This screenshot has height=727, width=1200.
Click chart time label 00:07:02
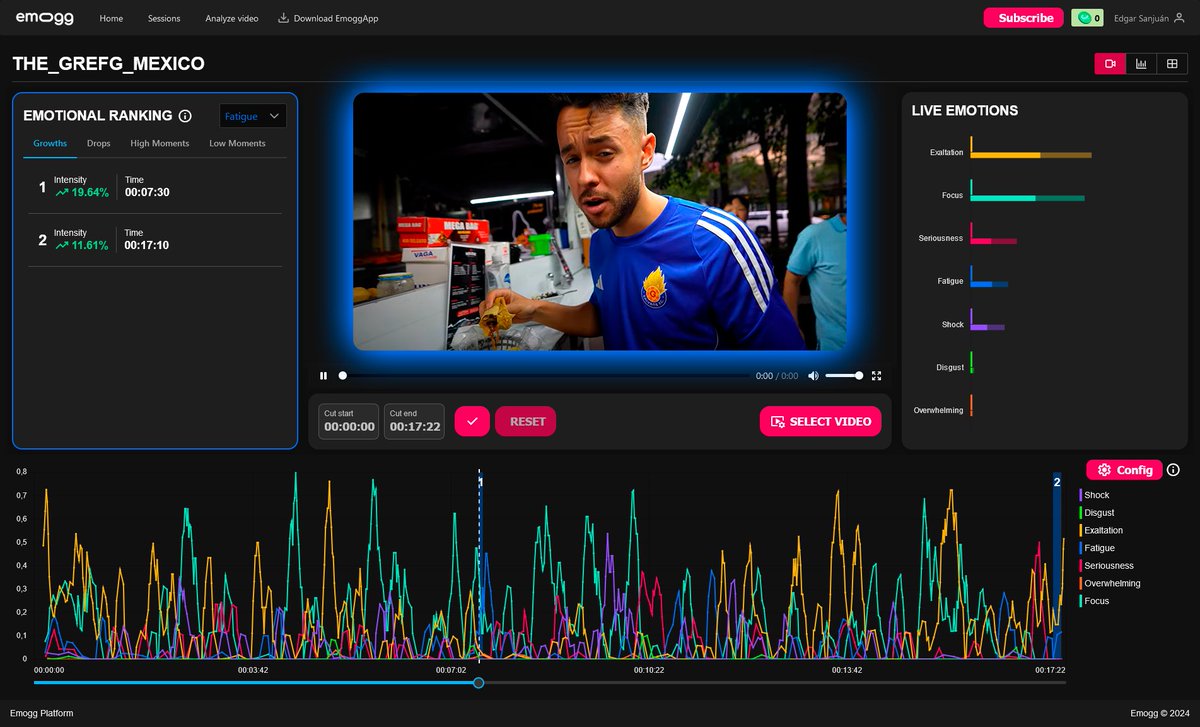pyautogui.click(x=451, y=670)
